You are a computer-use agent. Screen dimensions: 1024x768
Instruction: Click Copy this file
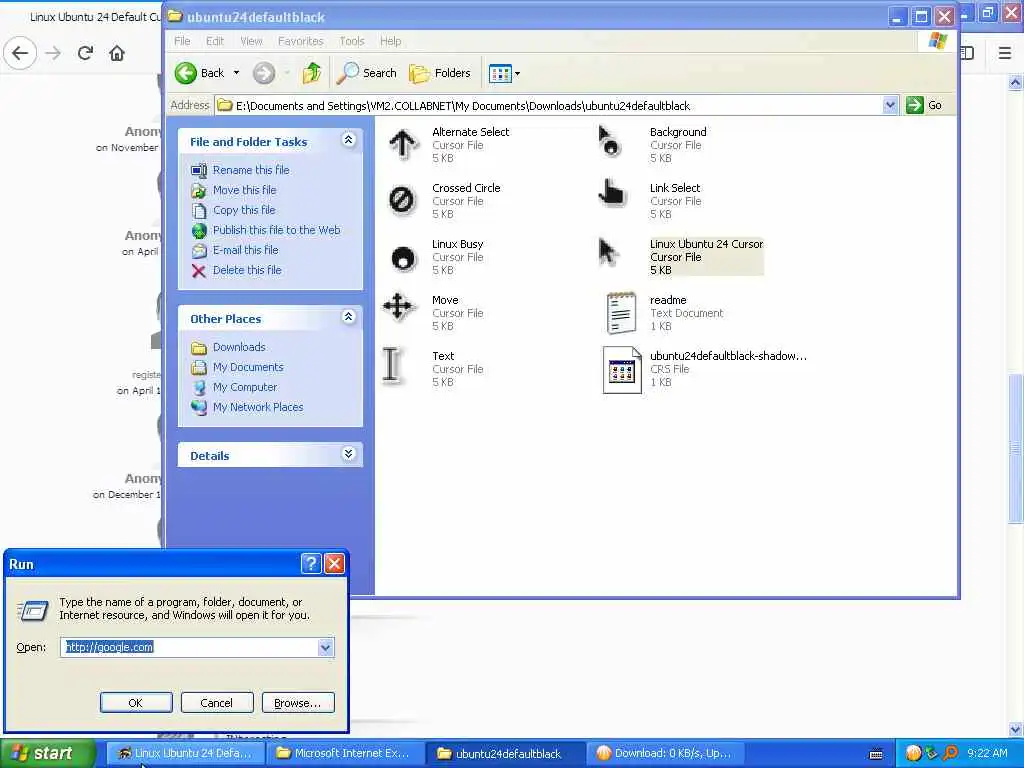(x=244, y=210)
